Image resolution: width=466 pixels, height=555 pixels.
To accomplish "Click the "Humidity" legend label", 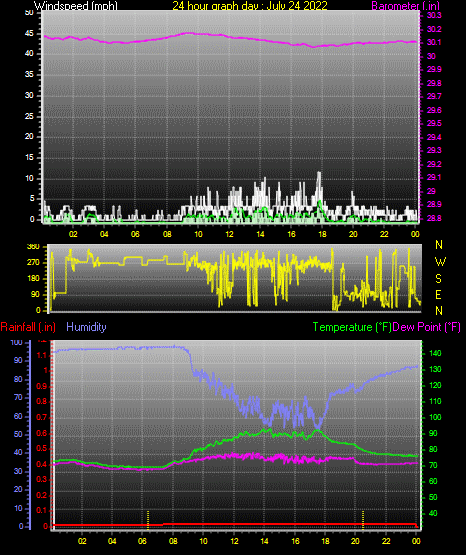I will pyautogui.click(x=86, y=327).
